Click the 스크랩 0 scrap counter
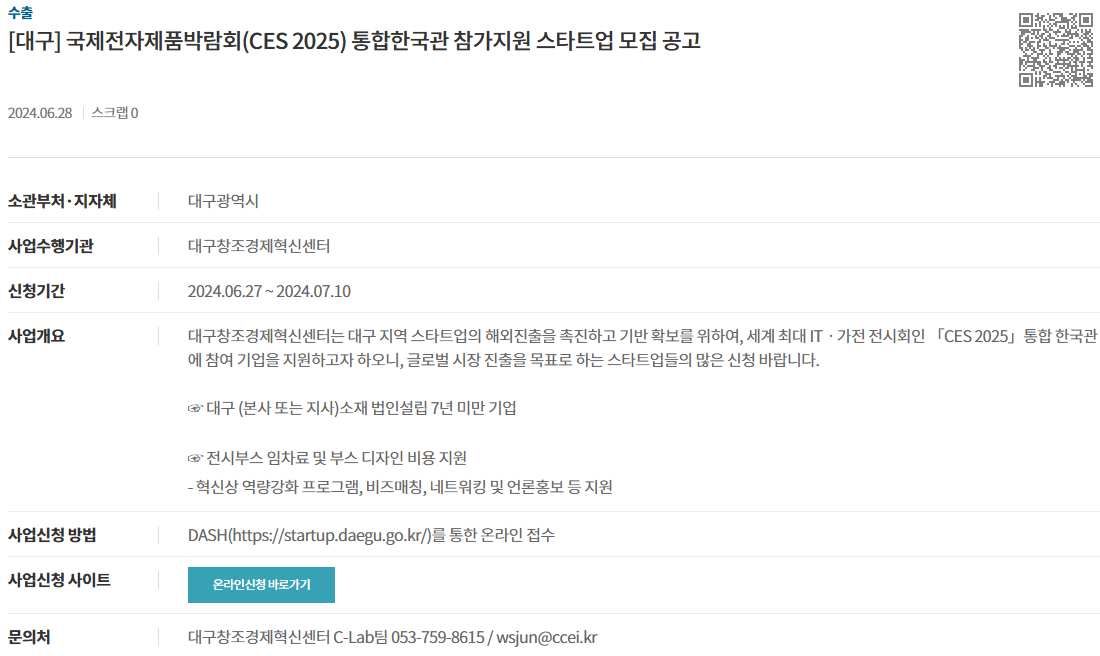Screen dimensions: 1100x656 (x=115, y=113)
